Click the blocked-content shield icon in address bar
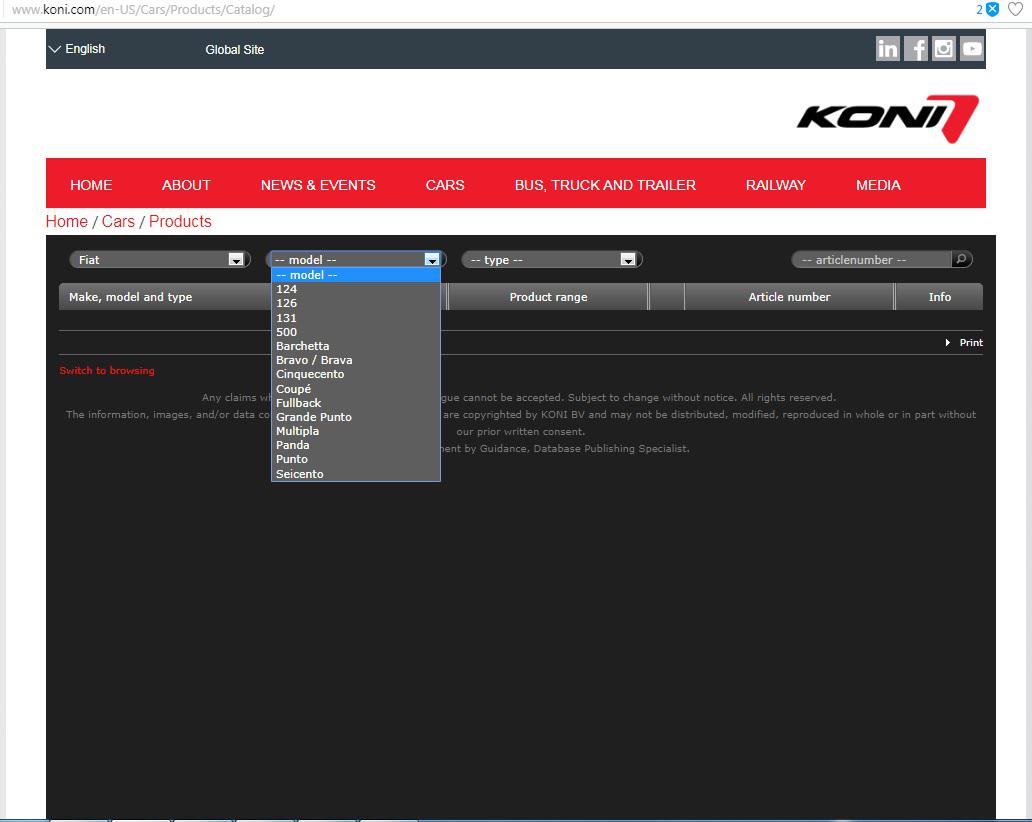This screenshot has width=1032, height=822. coord(993,9)
